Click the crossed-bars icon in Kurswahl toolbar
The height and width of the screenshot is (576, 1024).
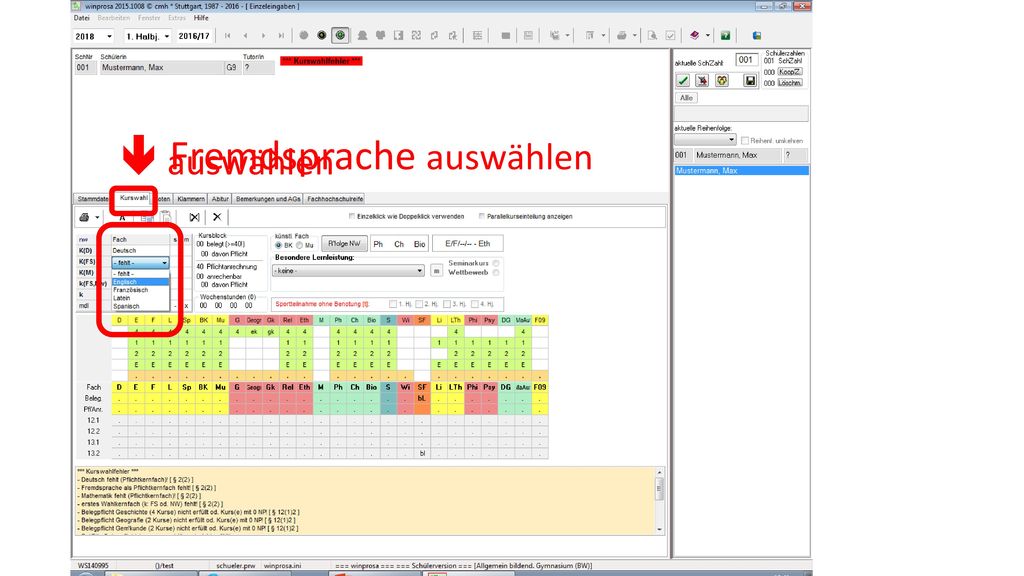(194, 217)
